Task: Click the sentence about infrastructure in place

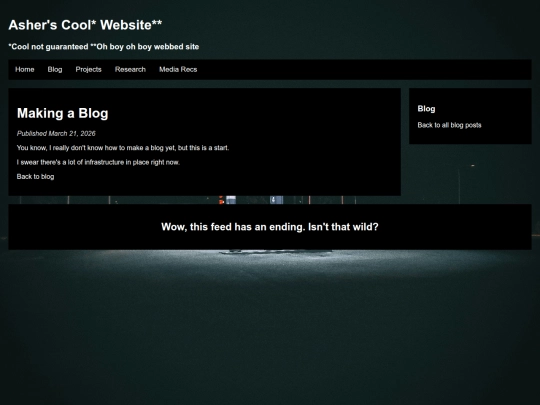Action: tap(98, 162)
